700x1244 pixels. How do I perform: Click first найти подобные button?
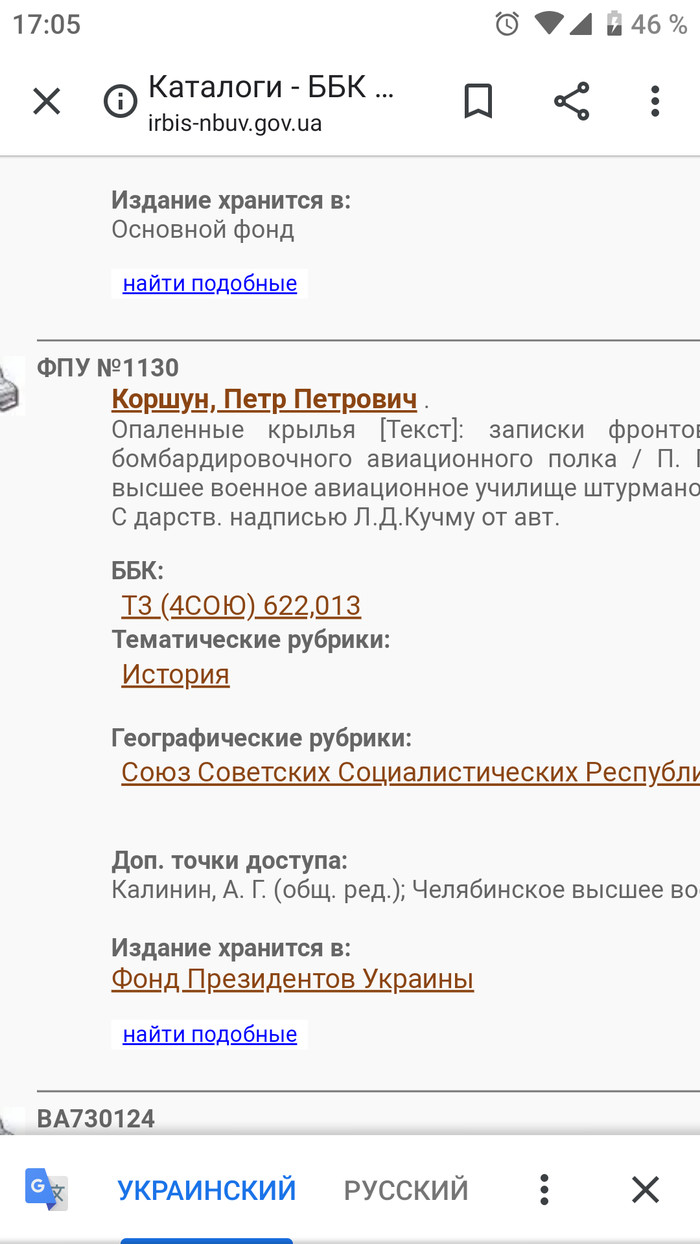210,284
